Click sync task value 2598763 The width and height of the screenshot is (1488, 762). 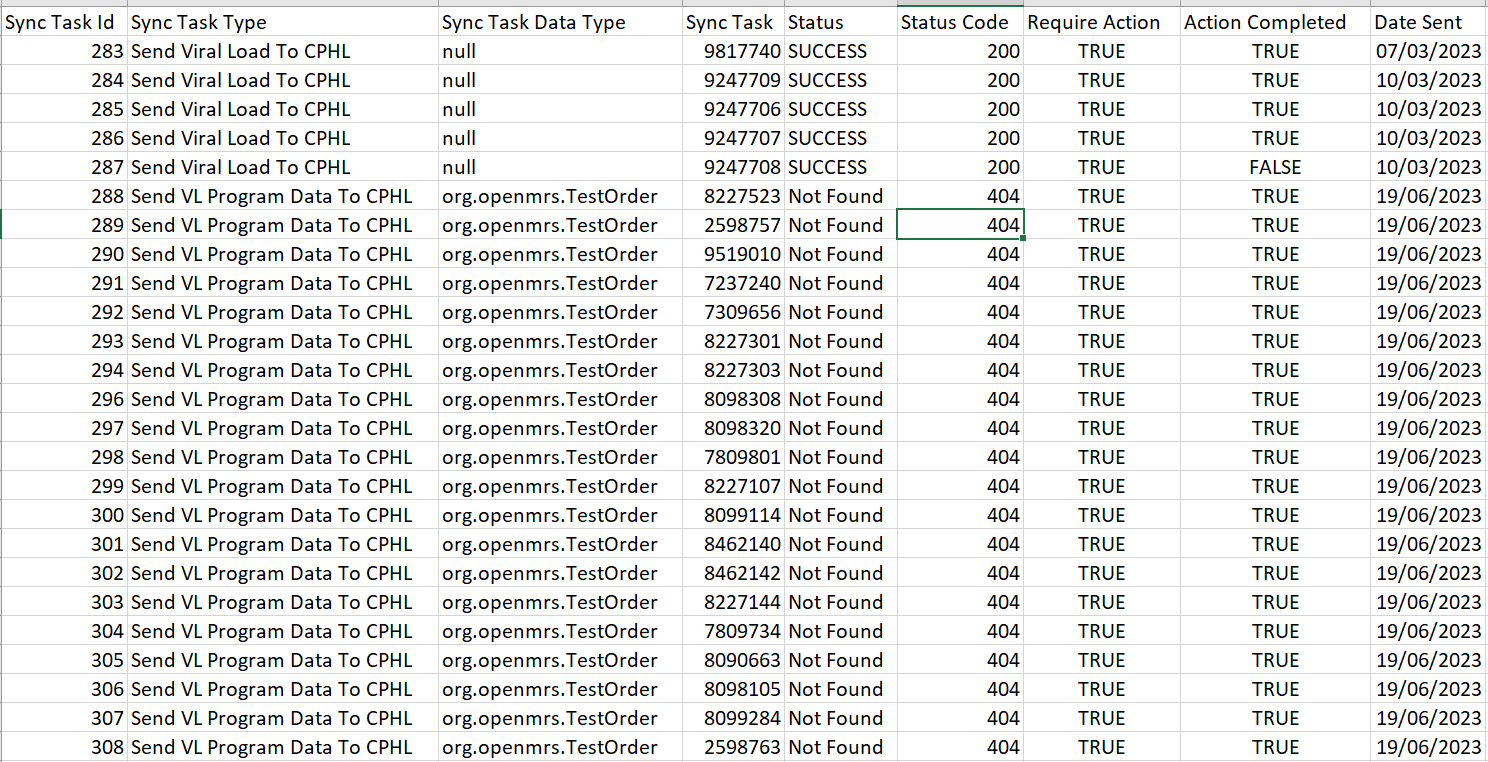[733, 747]
